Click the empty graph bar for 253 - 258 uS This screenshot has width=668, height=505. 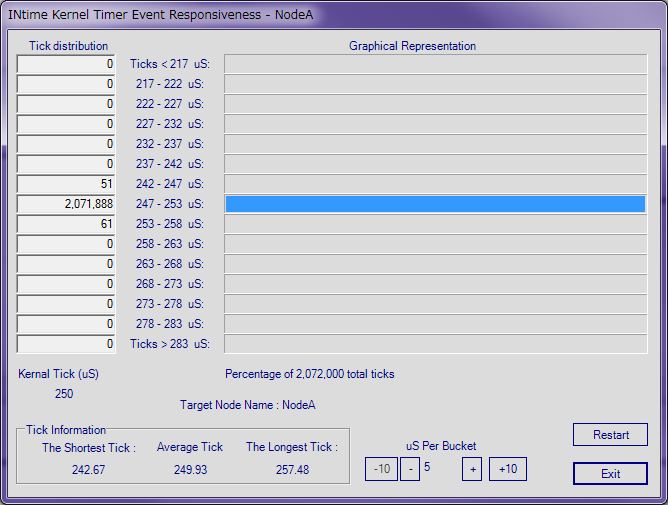435,224
